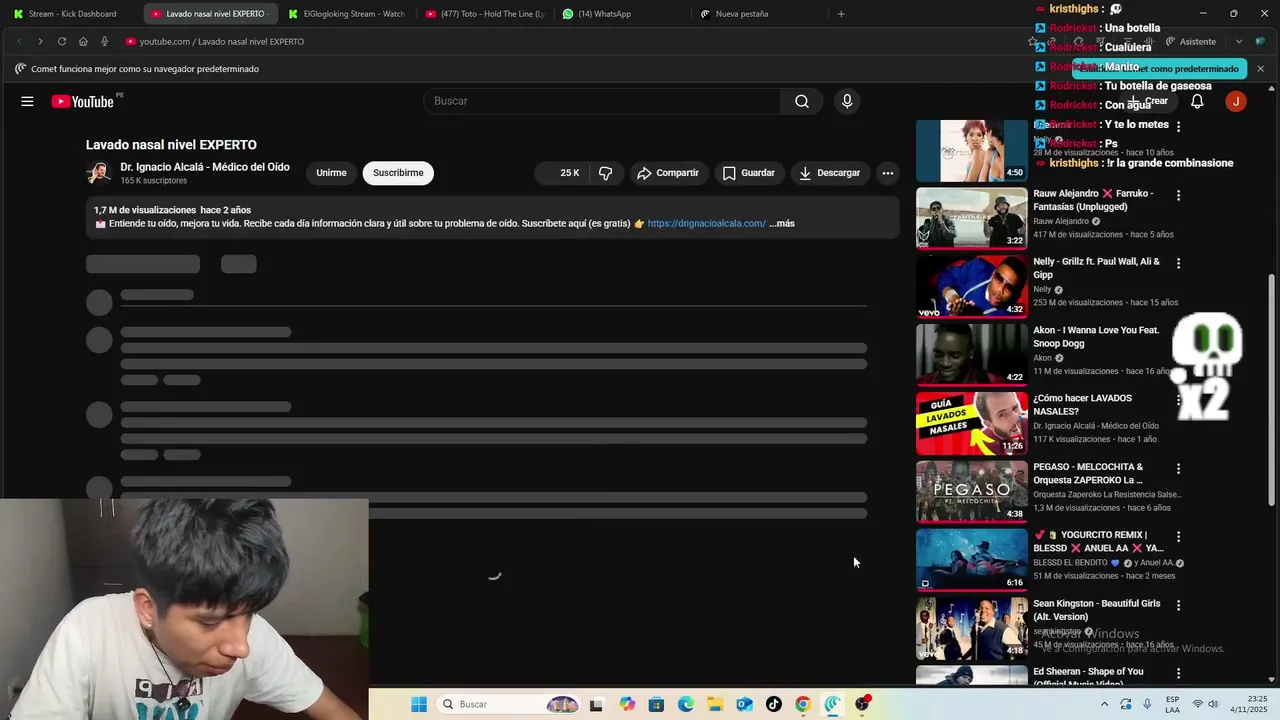Screen dimensions: 1280x720
Task: Open the YouTube hamburger guide menu
Action: tap(27, 101)
